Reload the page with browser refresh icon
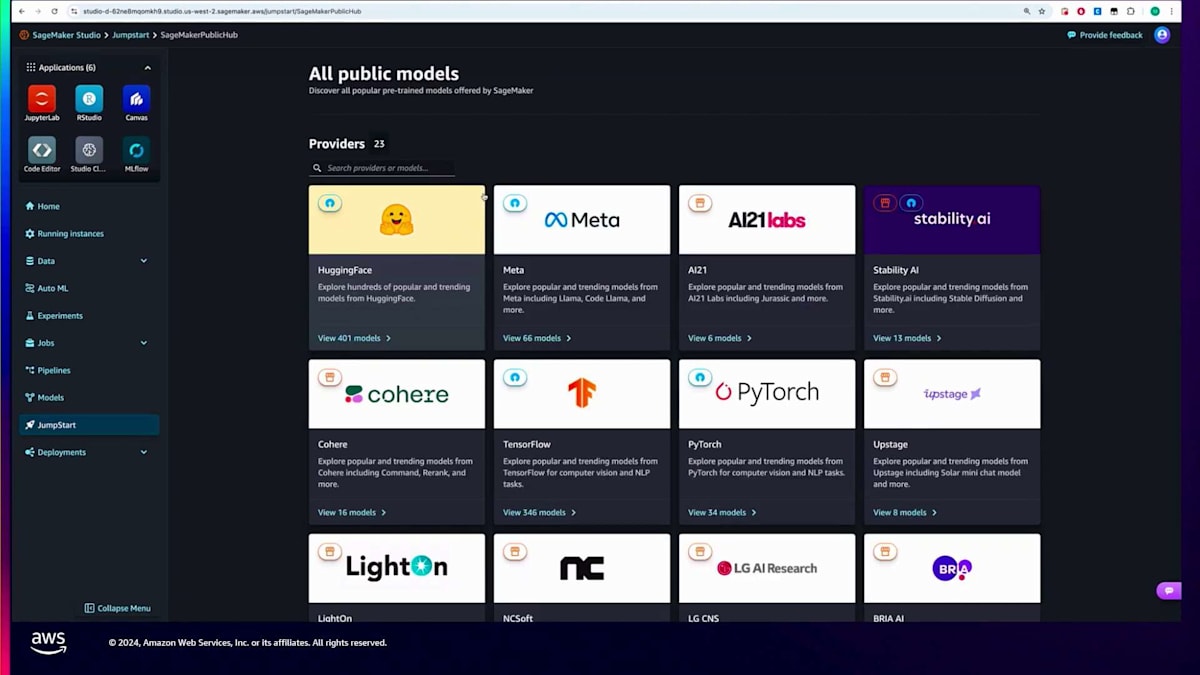The width and height of the screenshot is (1200, 675). [x=55, y=11]
